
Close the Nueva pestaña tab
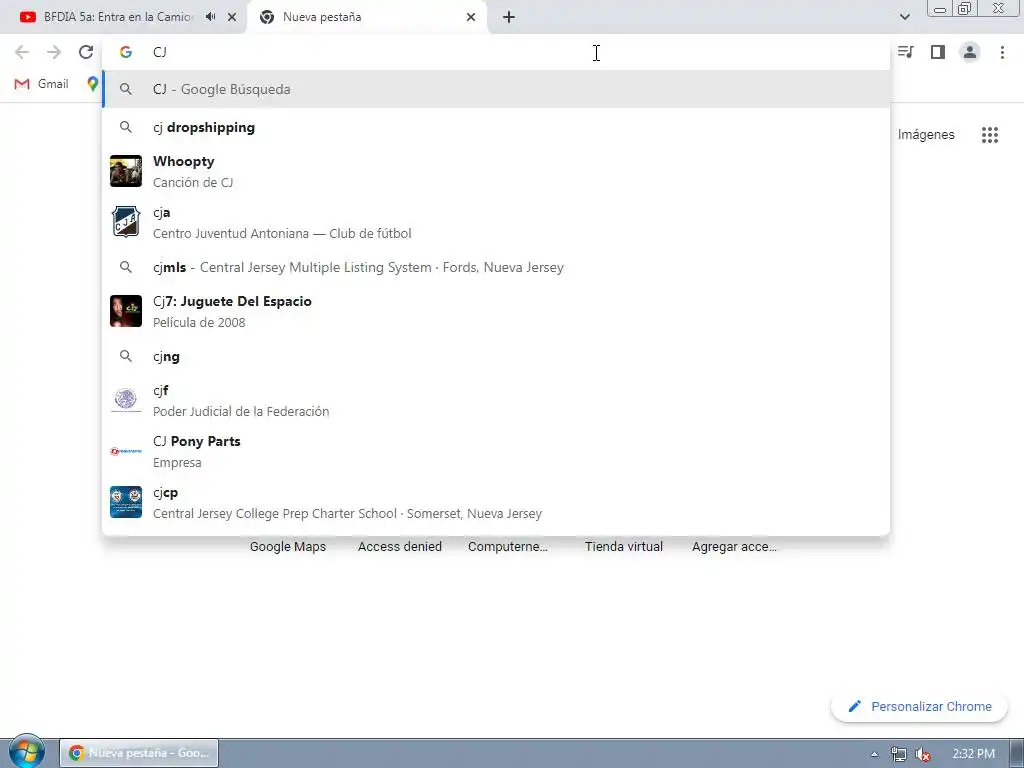point(471,17)
